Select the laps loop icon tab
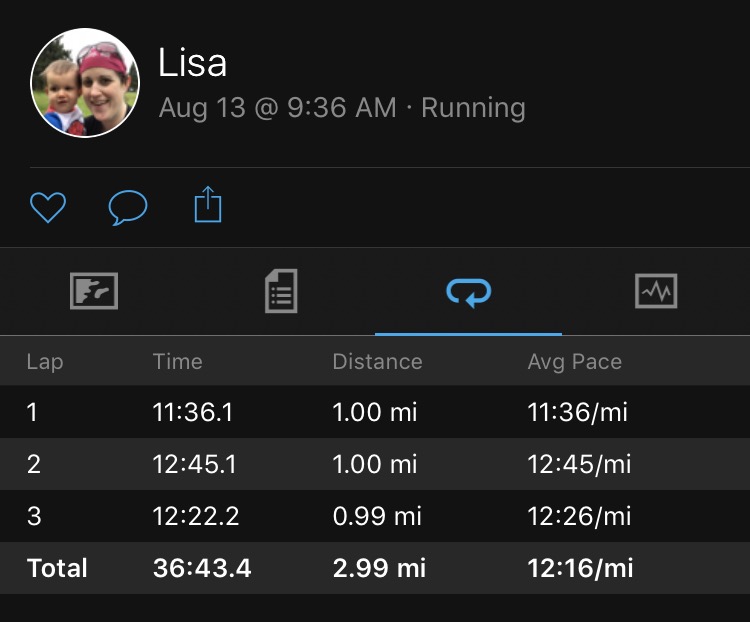The image size is (750, 622). pos(468,292)
